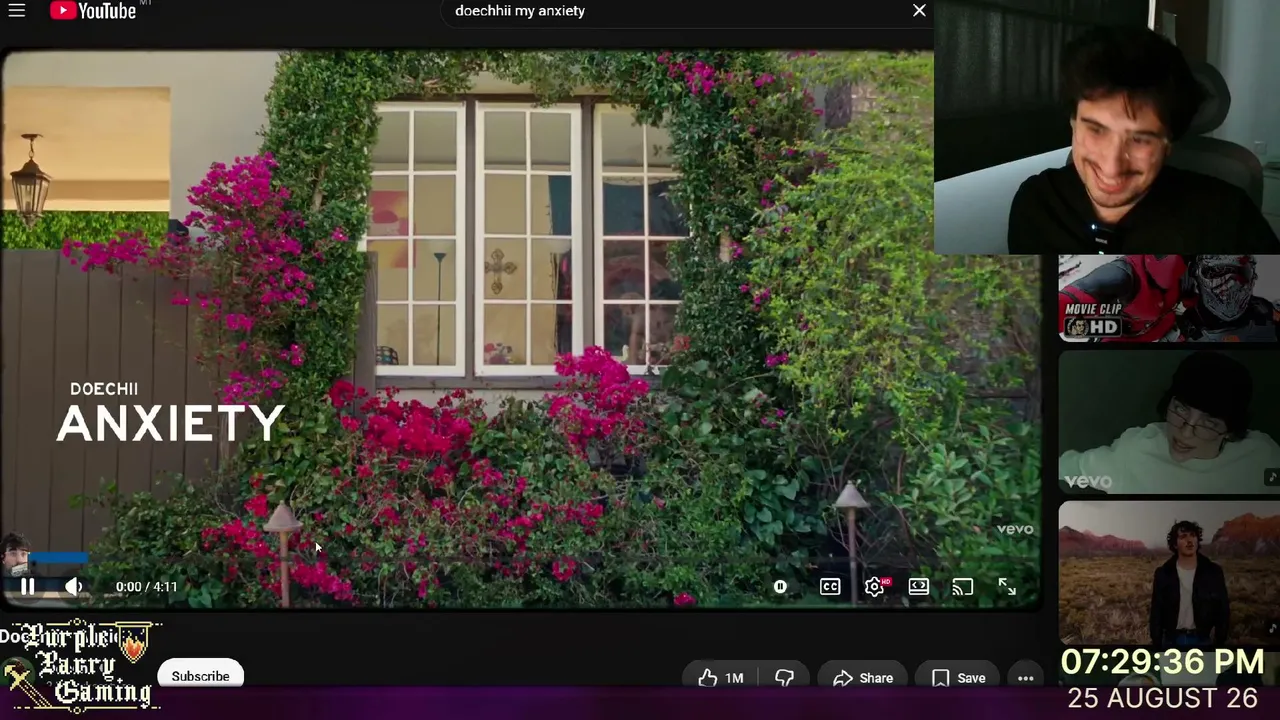Switch to theater mode
Screen dimensions: 1280x720
pyautogui.click(x=918, y=587)
